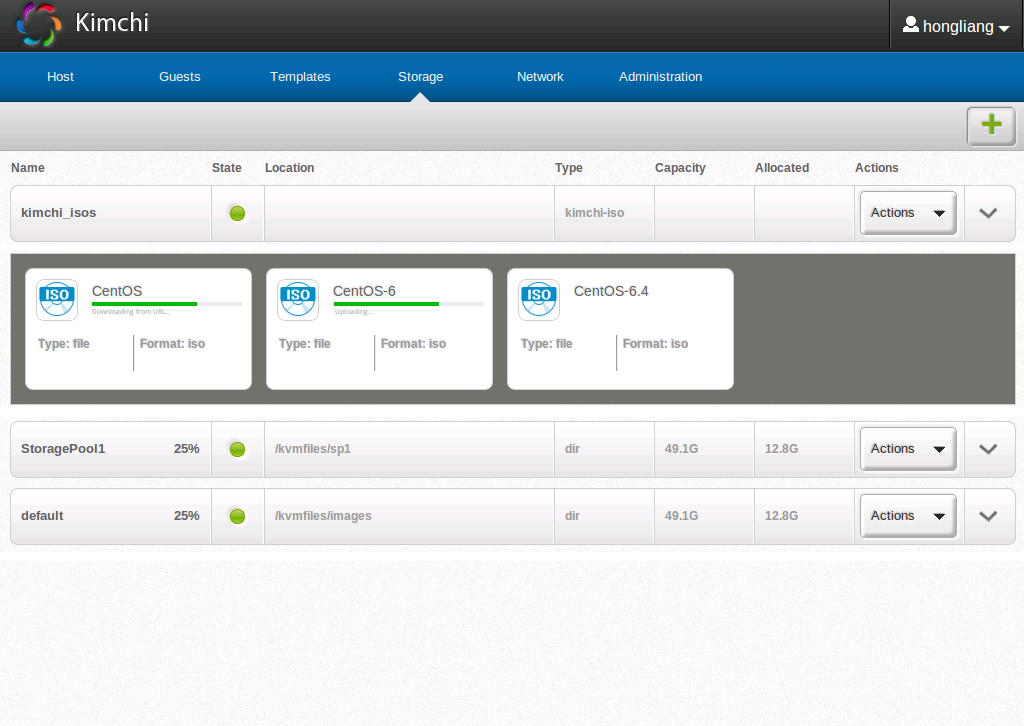This screenshot has height=726, width=1024.
Task: Open the hongliang user dropdown menu
Action: [x=955, y=27]
